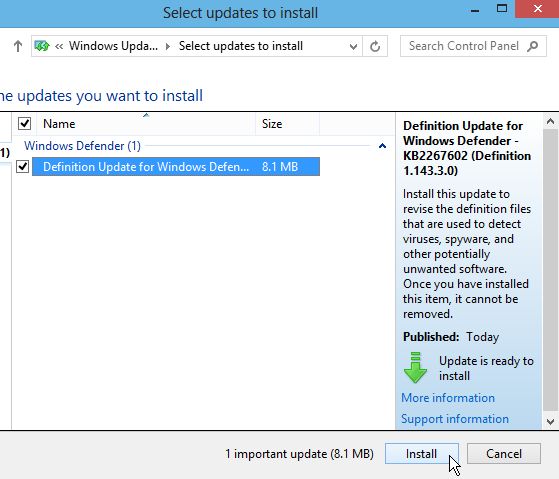
Task: Select the Definition Update for Windows Defen... row
Action: click(x=176, y=167)
